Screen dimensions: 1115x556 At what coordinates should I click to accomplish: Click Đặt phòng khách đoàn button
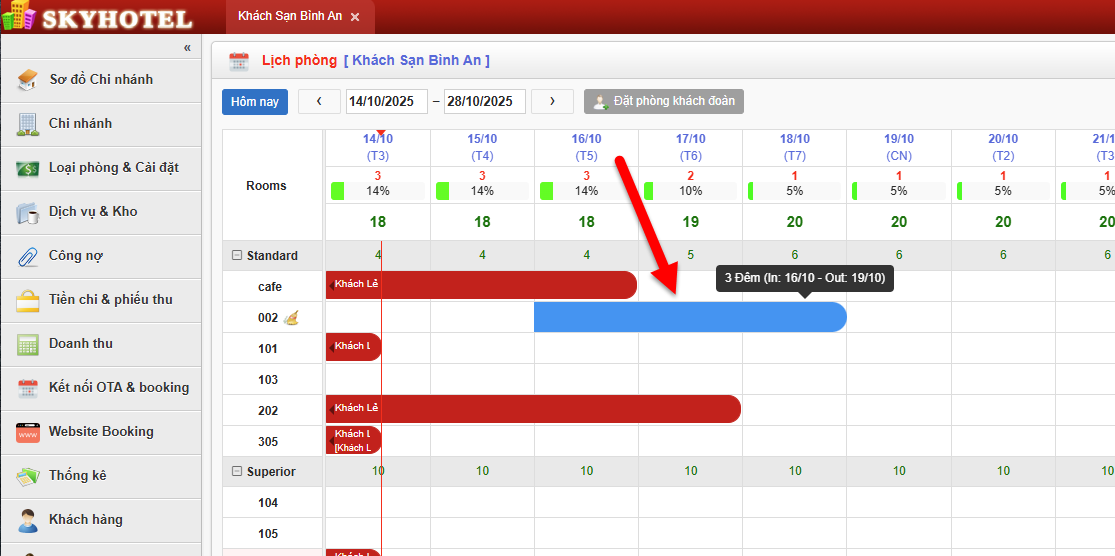[x=664, y=102]
